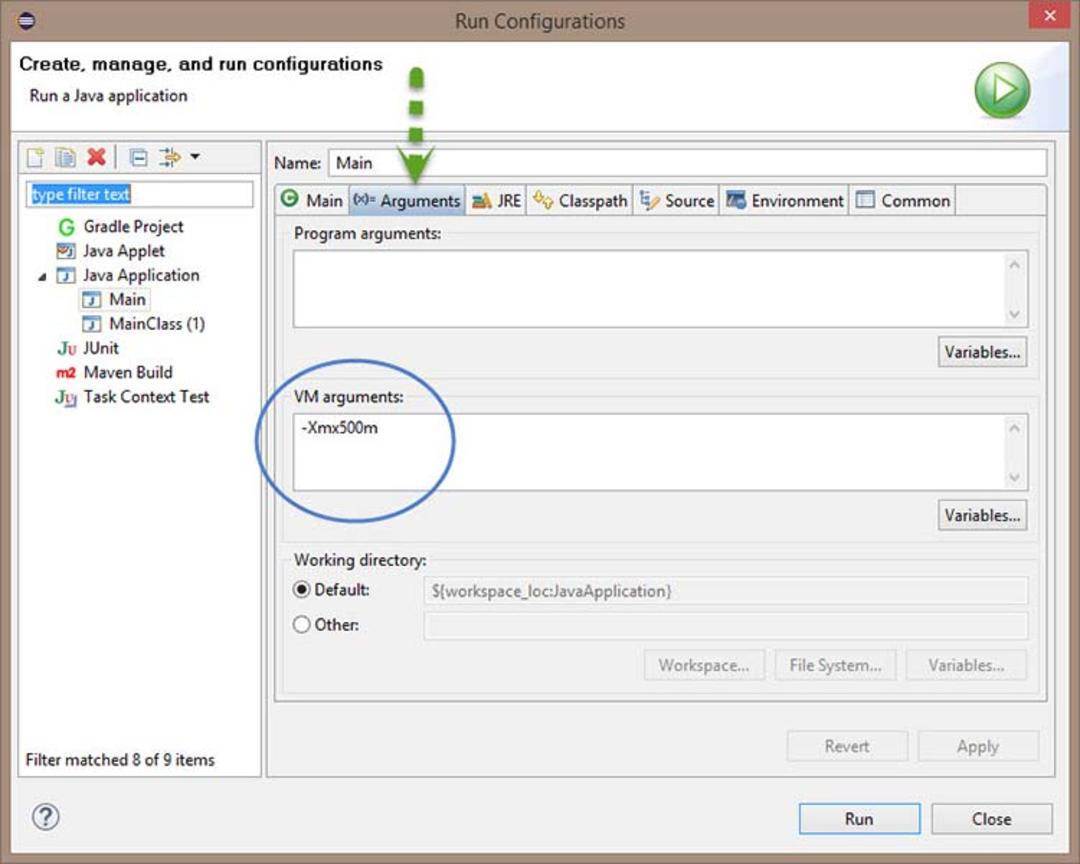1080x864 pixels.
Task: Collapse the Java Application tree node
Action: [x=42, y=276]
